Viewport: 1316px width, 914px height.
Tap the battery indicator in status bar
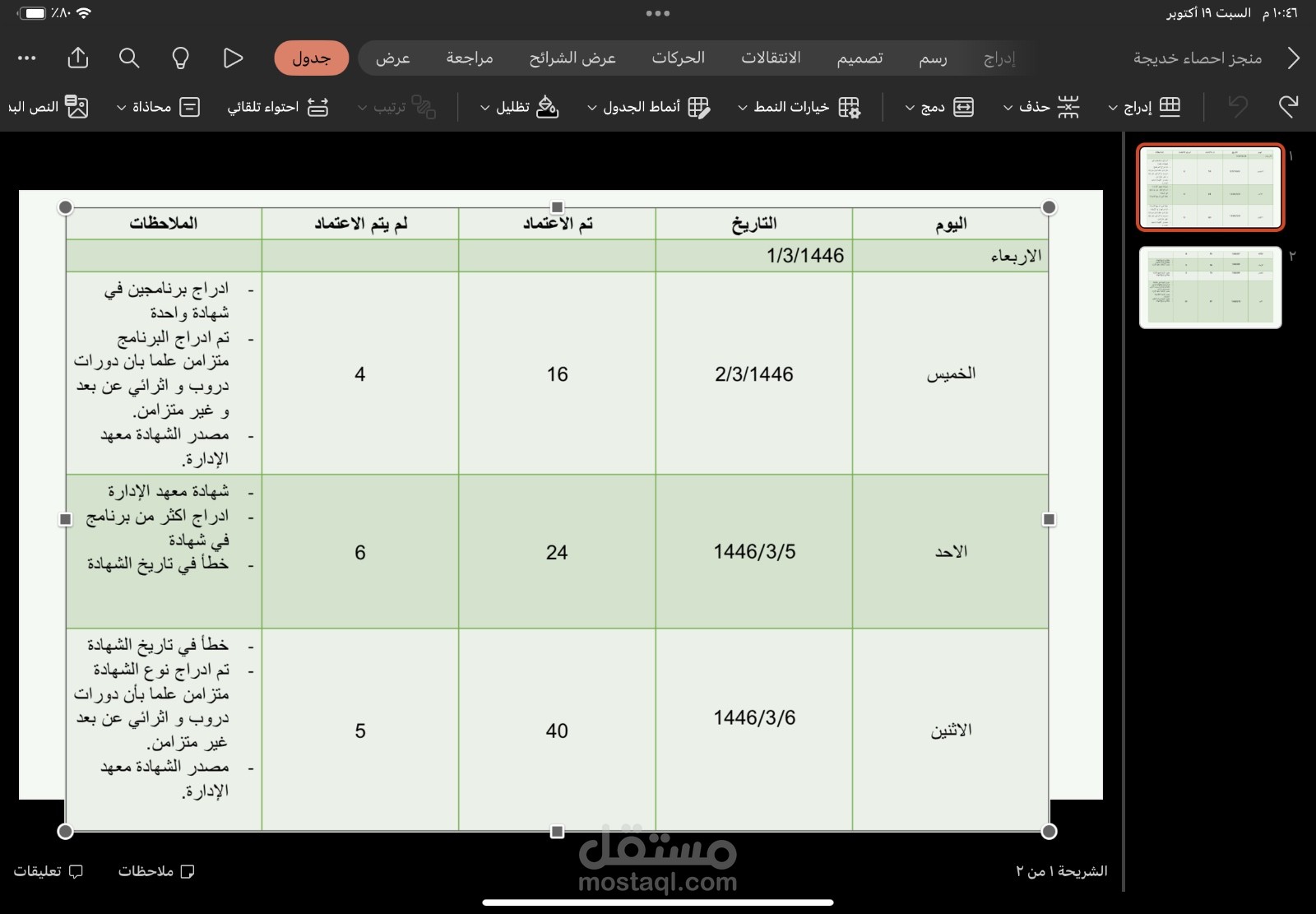[x=32, y=13]
